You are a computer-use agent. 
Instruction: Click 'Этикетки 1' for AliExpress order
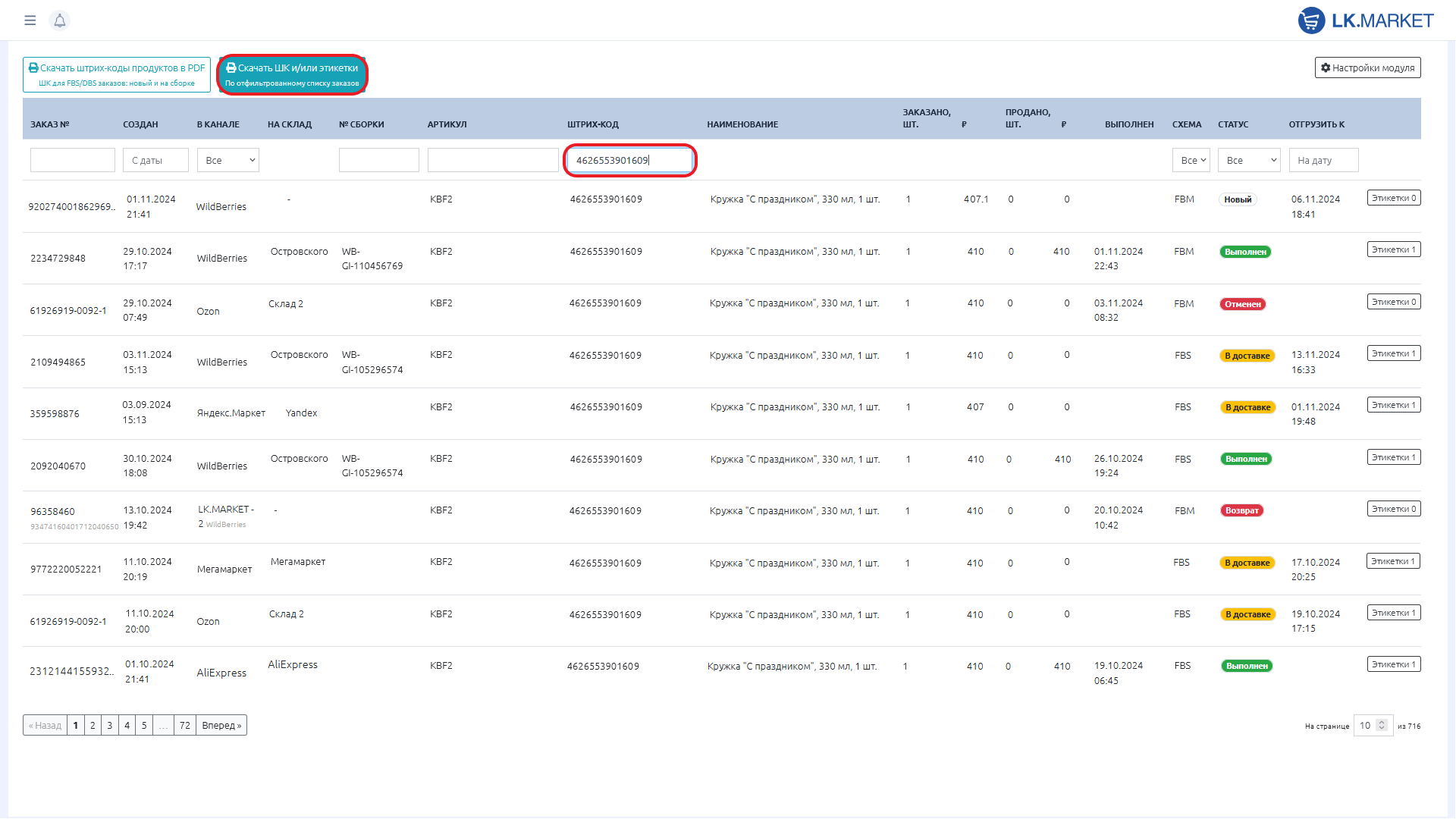point(1394,664)
